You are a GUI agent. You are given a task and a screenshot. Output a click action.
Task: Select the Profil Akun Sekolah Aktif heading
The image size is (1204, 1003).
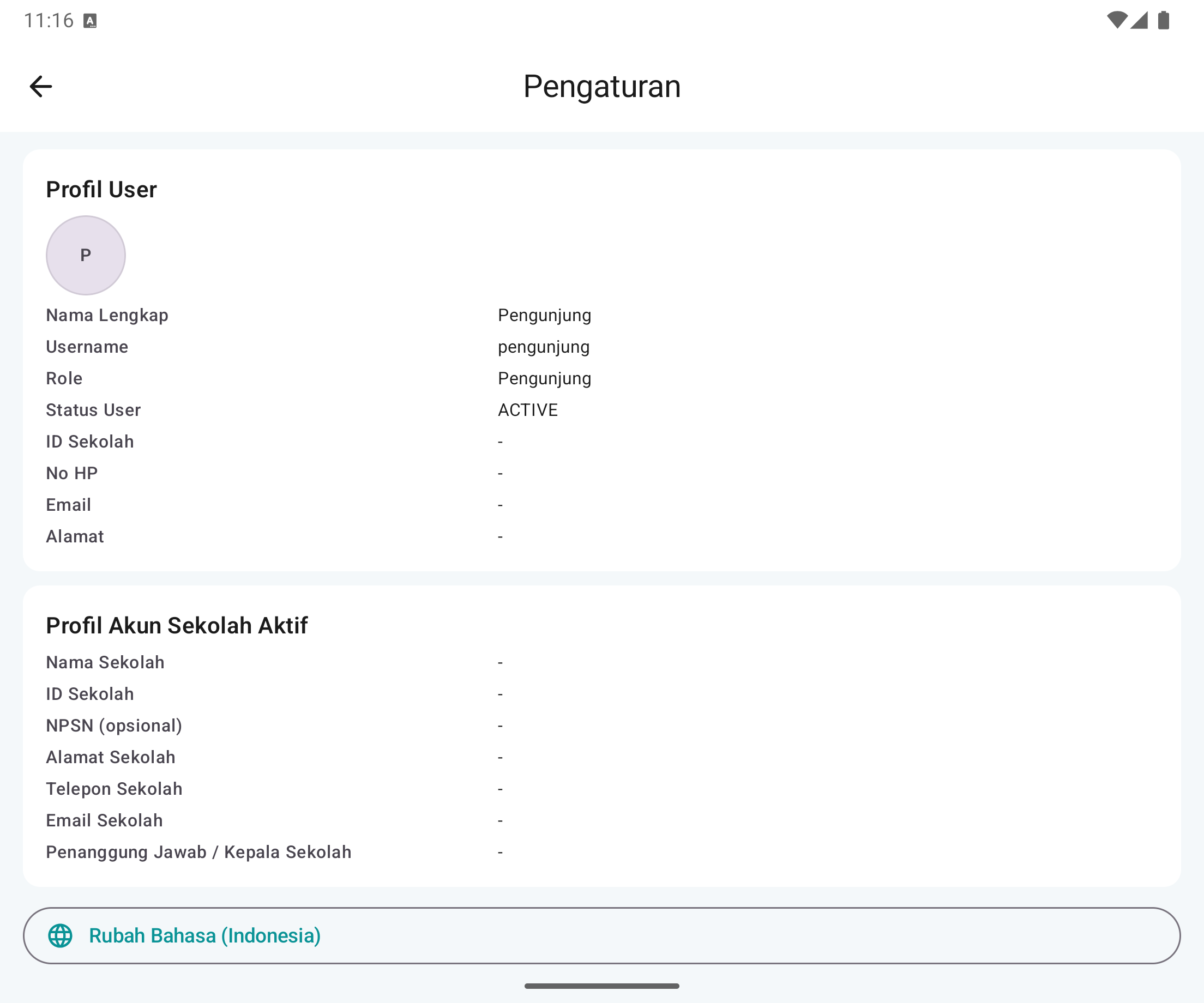pyautogui.click(x=177, y=625)
